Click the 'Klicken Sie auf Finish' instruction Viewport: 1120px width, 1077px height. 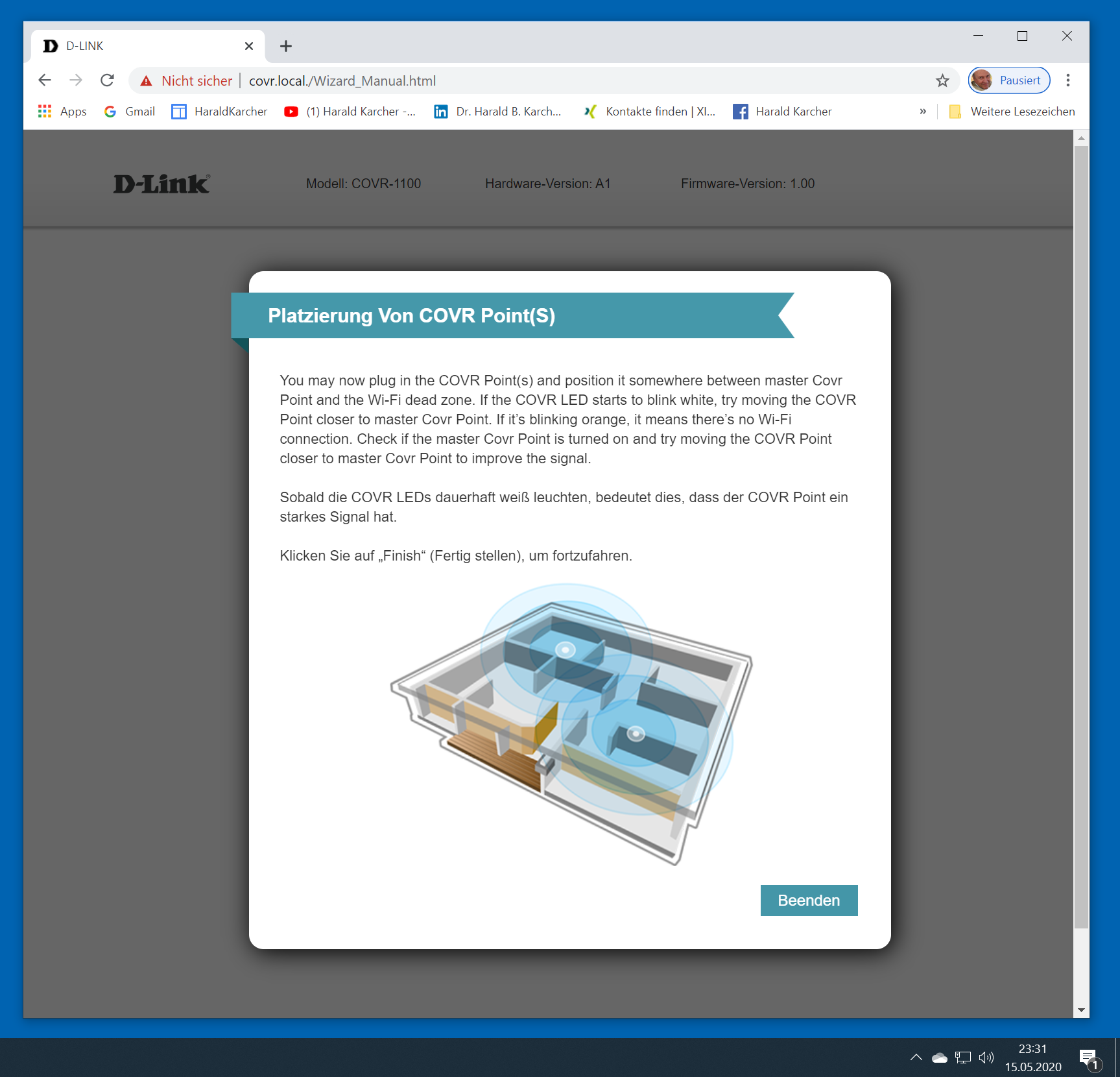(456, 555)
